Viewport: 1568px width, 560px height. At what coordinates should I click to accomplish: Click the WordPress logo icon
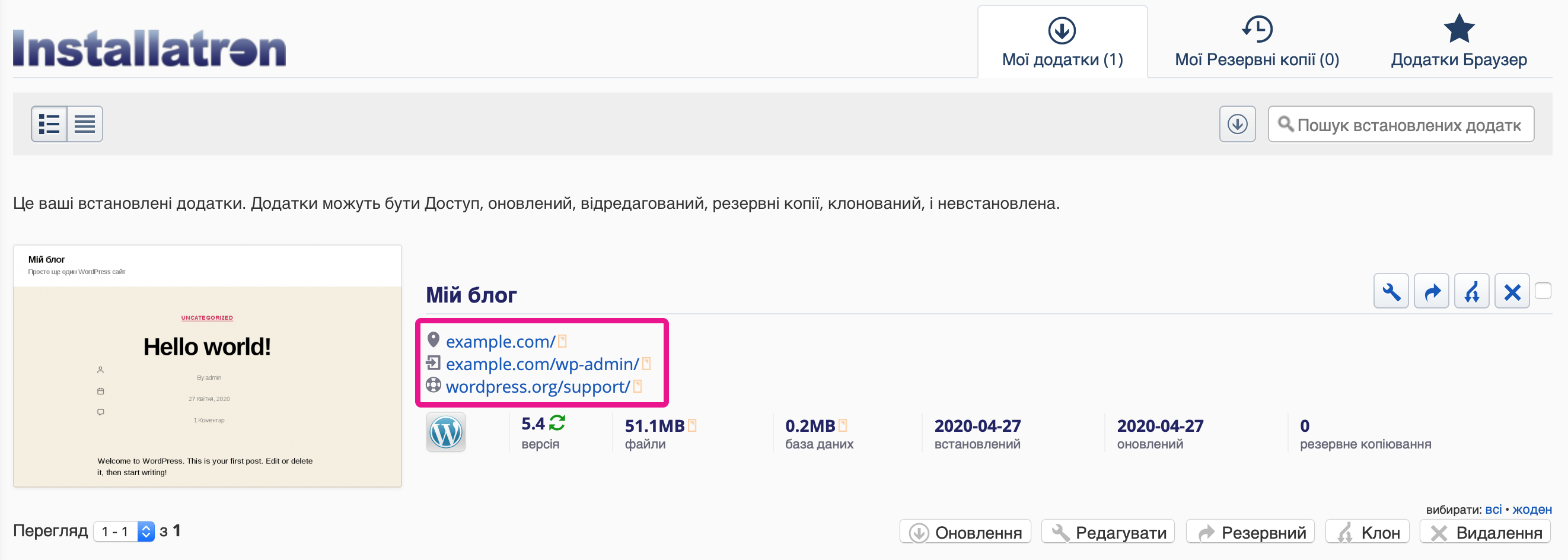[x=445, y=432]
